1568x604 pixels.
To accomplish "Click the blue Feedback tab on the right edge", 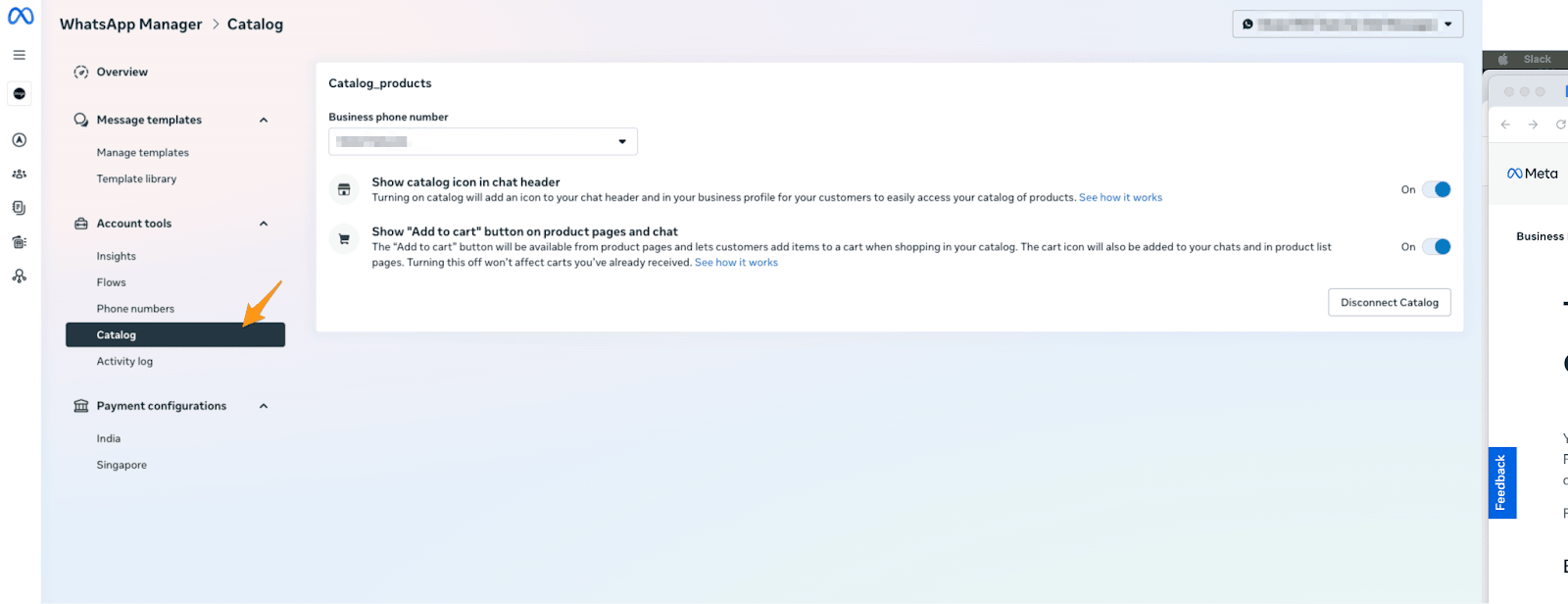I will [x=1500, y=482].
